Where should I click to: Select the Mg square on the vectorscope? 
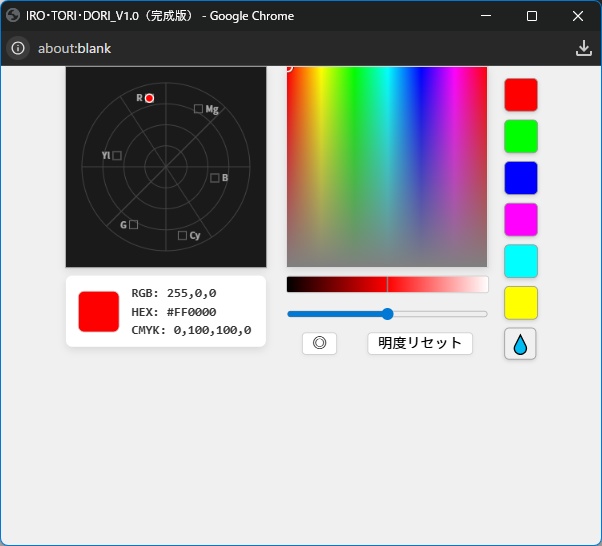click(x=198, y=109)
